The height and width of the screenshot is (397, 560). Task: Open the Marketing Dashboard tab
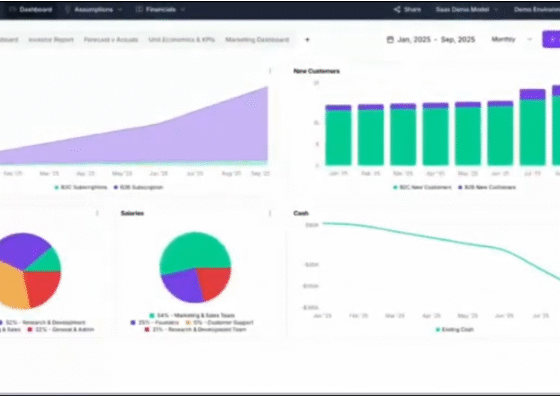257,40
